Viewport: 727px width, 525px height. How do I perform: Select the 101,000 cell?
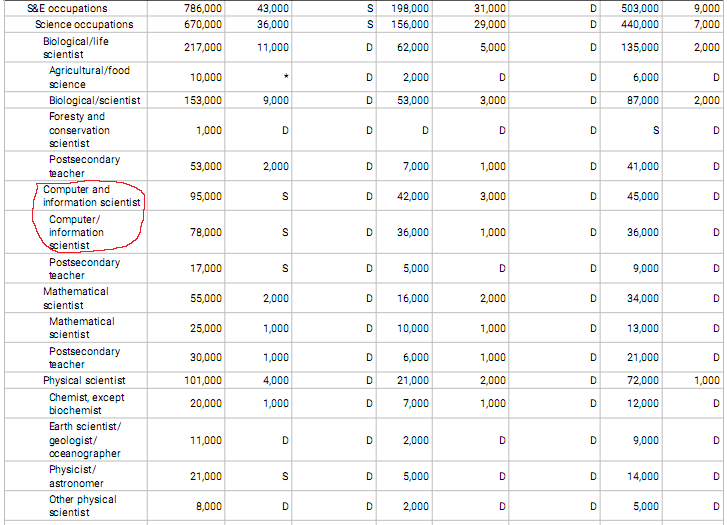203,380
